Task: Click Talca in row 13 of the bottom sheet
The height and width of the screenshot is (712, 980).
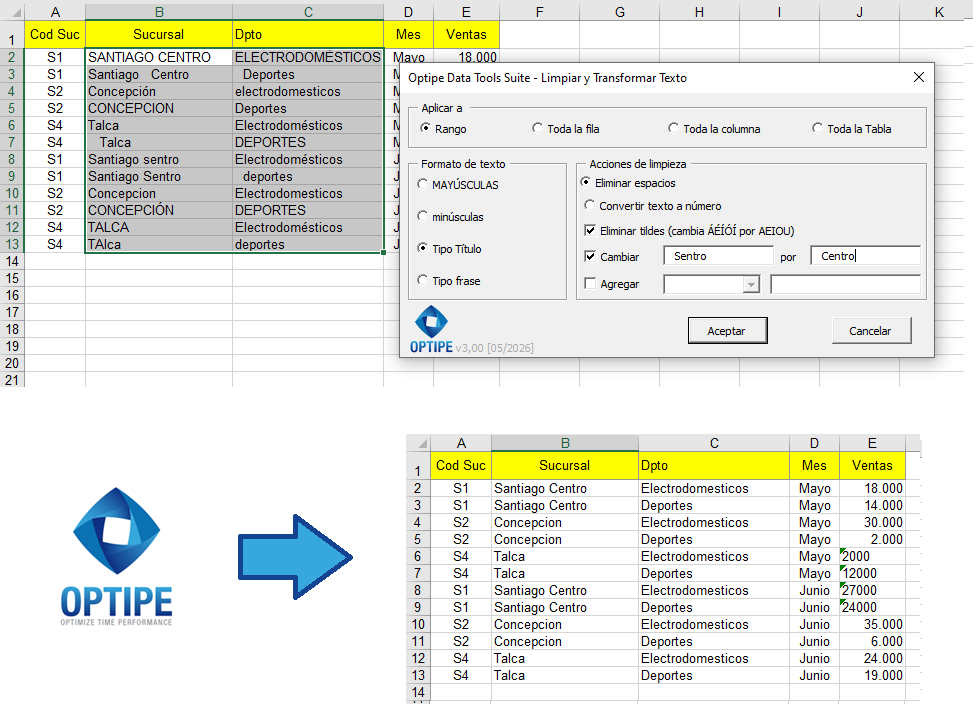Action: pyautogui.click(x=565, y=675)
